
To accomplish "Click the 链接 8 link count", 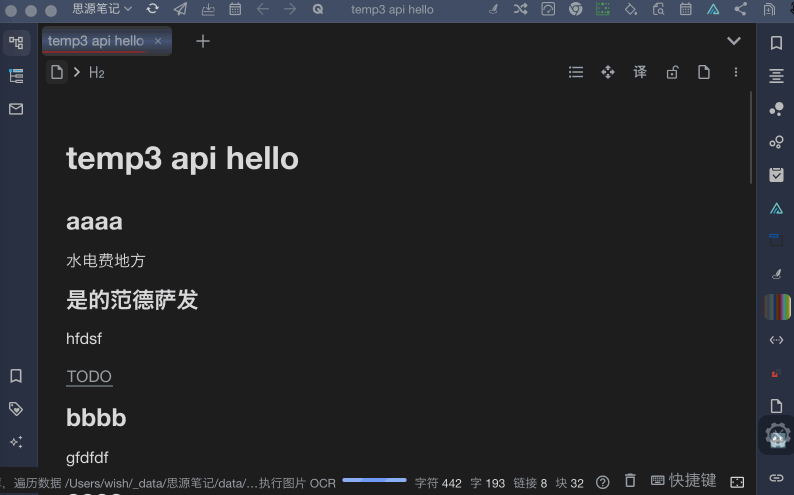I will [x=530, y=483].
